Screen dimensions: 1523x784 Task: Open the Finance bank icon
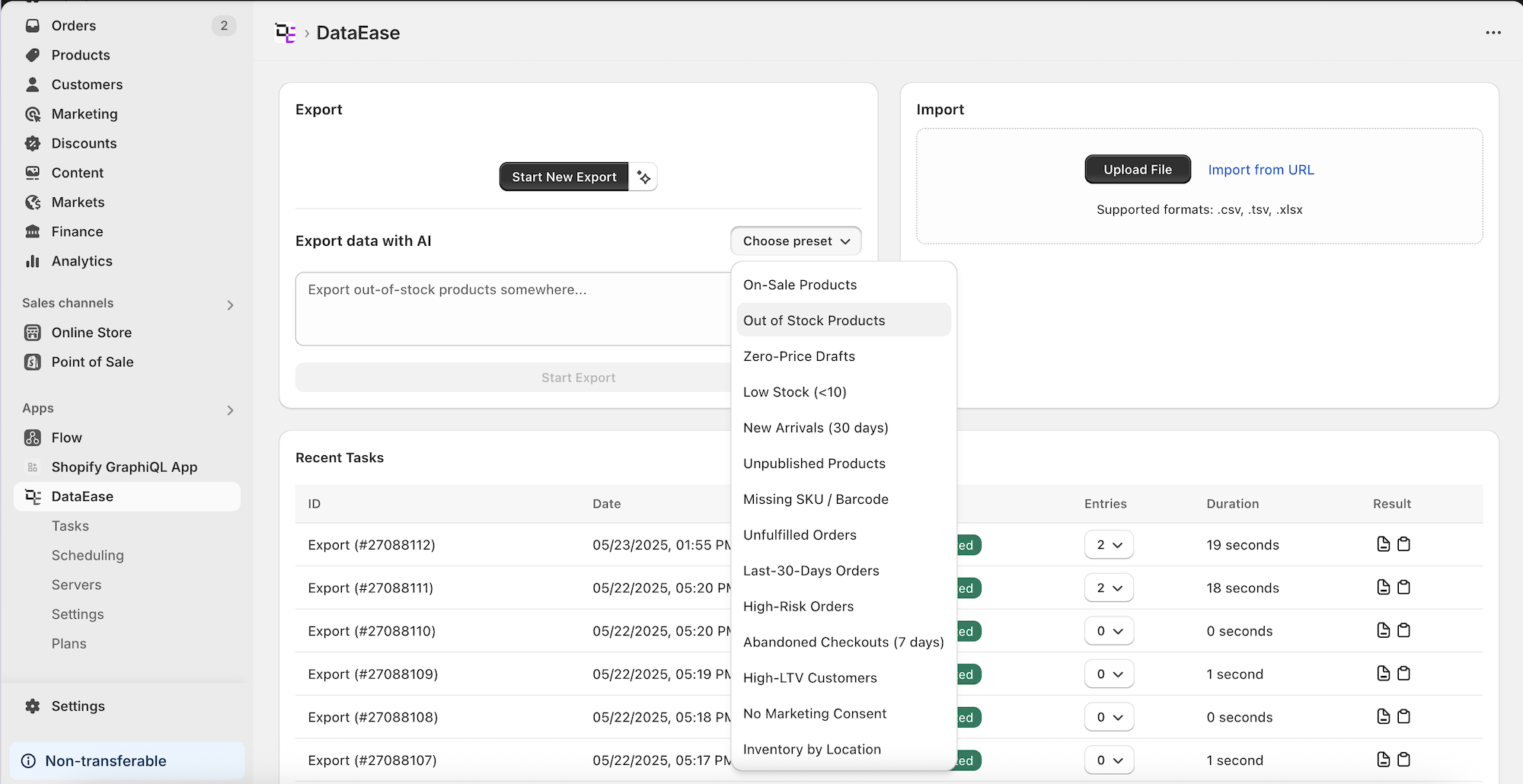(x=33, y=231)
